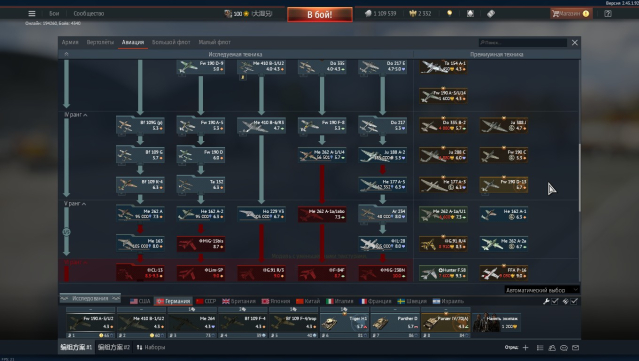Click the В бой! button
This screenshot has height=361, width=639.
pos(320,15)
